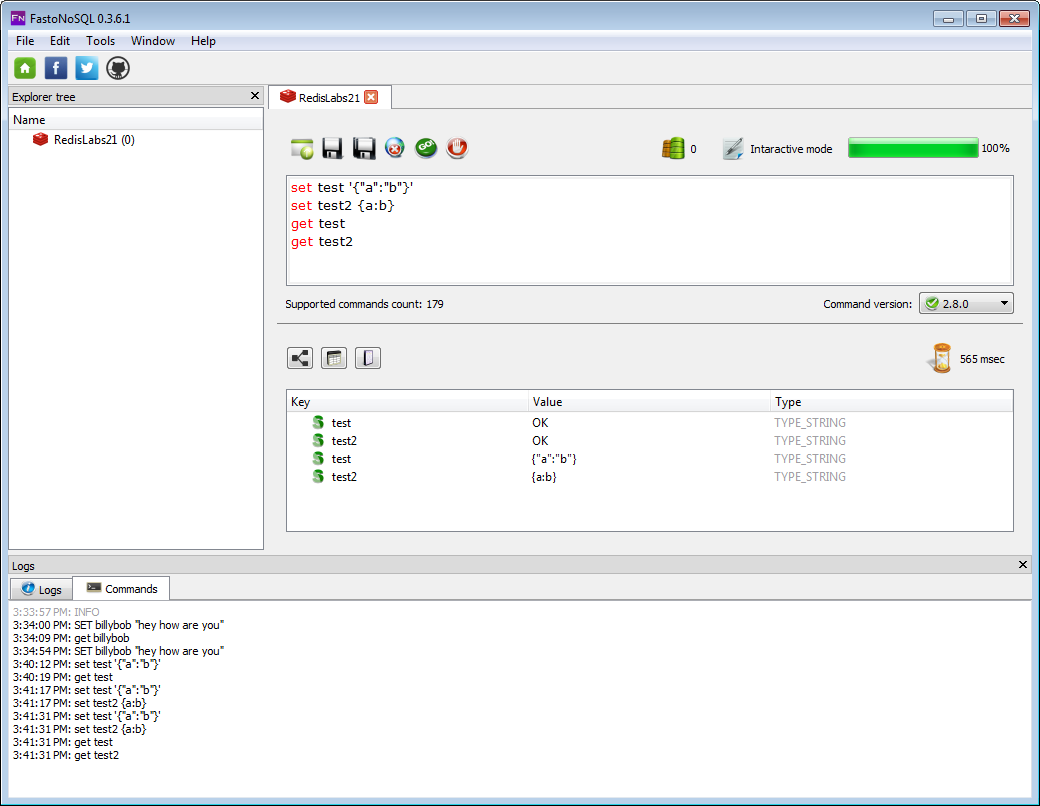
Task: Open the Window menu
Action: 153,40
